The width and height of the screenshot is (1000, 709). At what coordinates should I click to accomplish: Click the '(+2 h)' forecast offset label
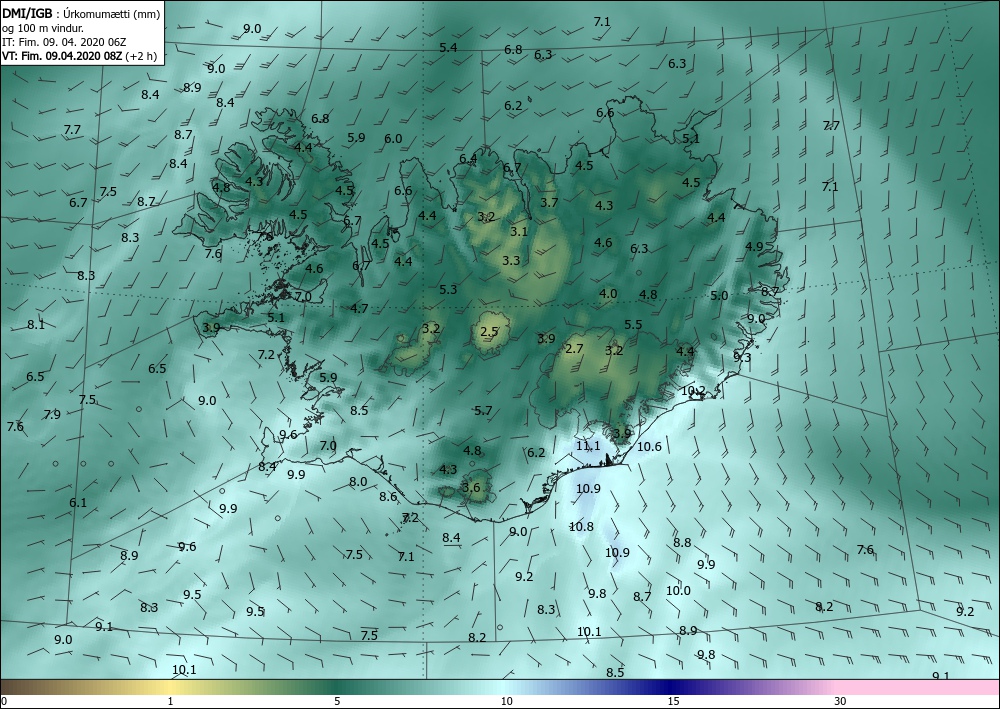click(140, 56)
